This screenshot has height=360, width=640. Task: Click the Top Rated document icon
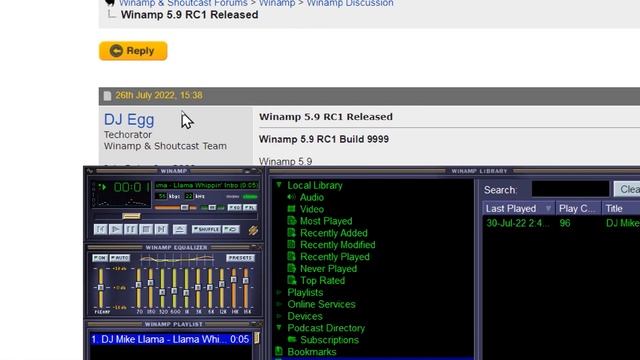pos(291,280)
